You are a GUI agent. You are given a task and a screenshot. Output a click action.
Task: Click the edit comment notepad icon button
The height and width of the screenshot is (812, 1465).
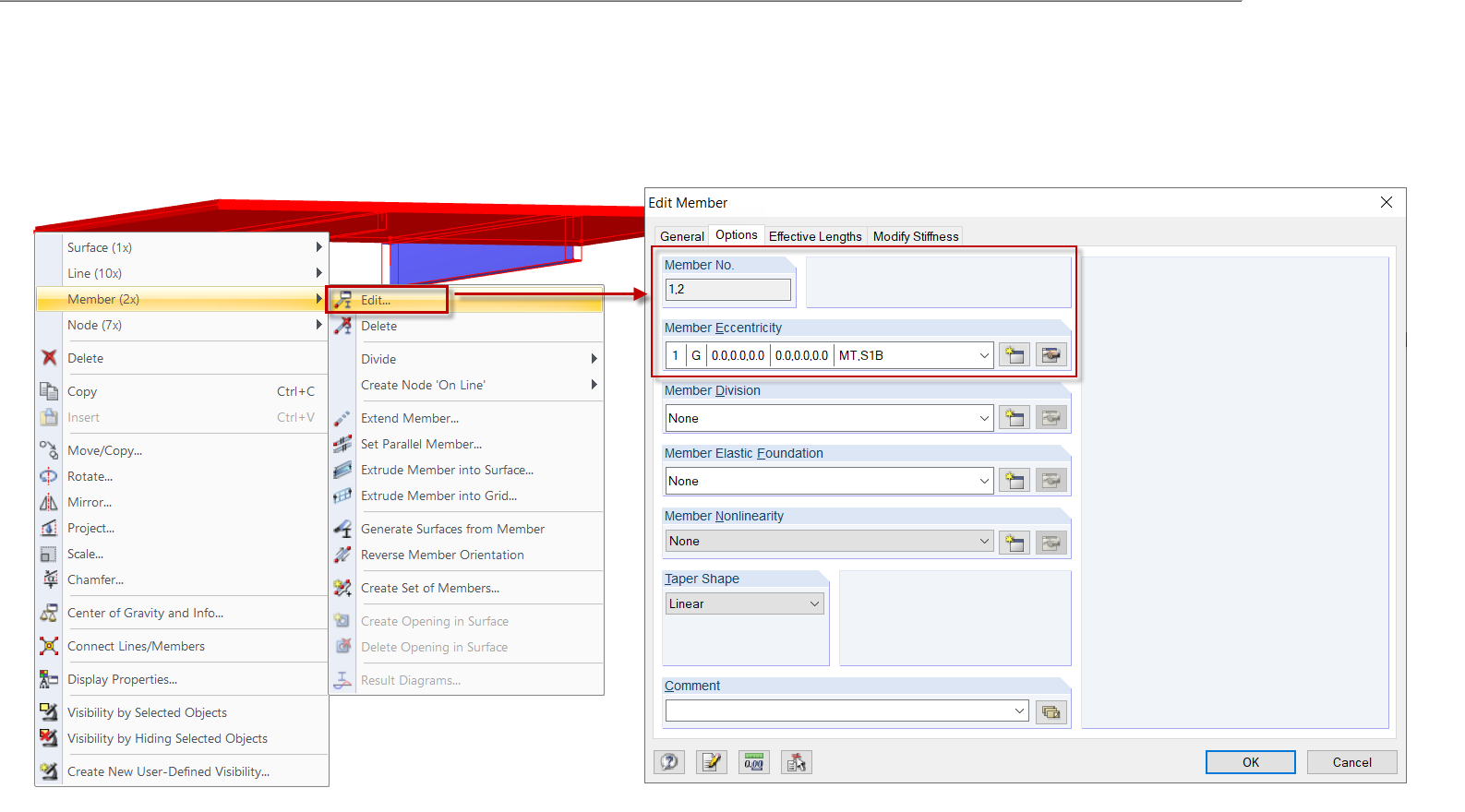tap(712, 762)
